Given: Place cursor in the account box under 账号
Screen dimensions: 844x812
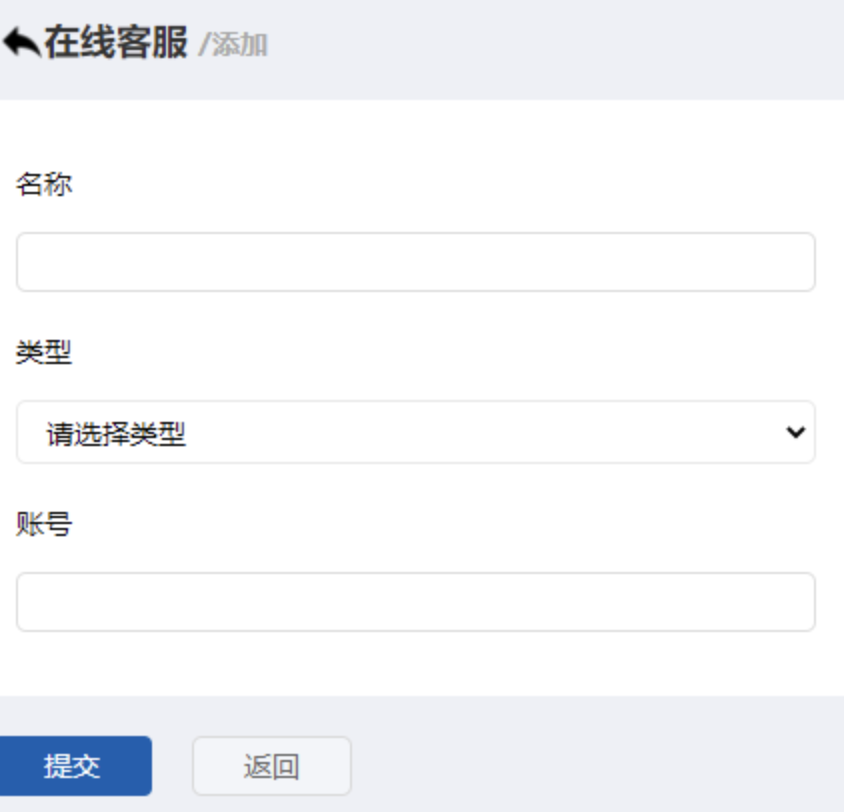Looking at the screenshot, I should (x=416, y=602).
